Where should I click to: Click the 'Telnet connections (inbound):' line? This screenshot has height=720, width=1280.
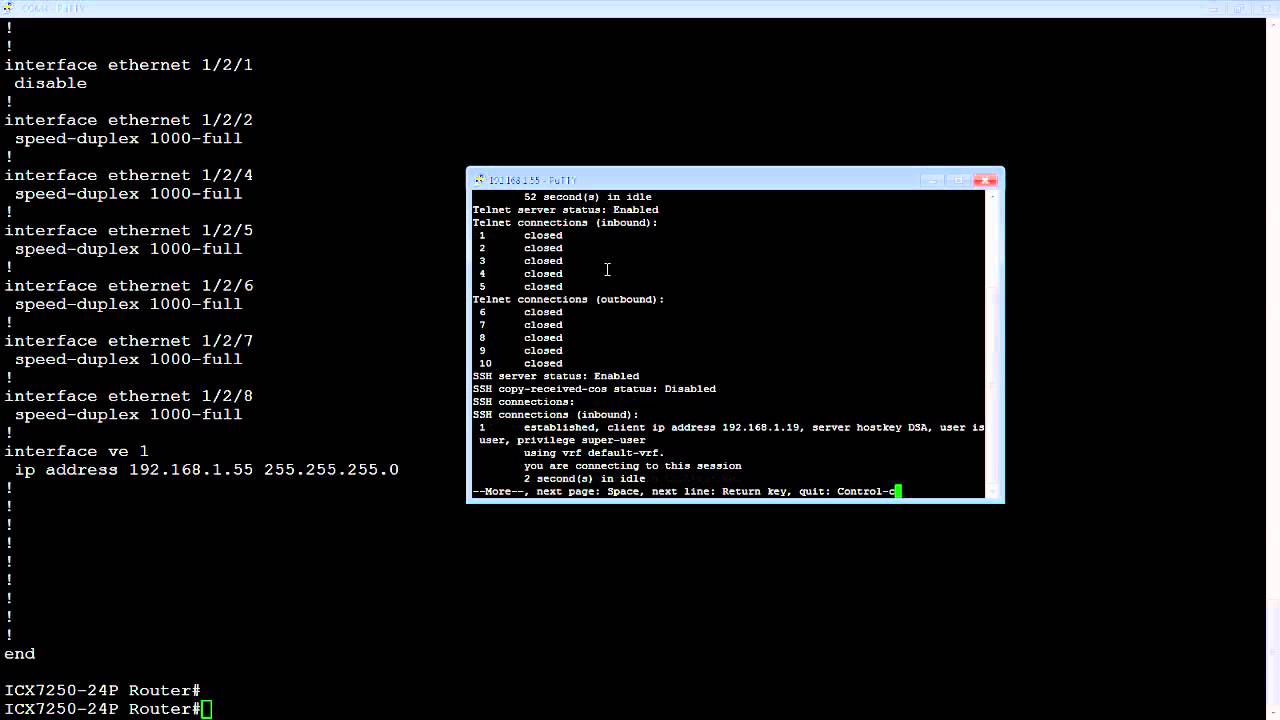point(565,223)
